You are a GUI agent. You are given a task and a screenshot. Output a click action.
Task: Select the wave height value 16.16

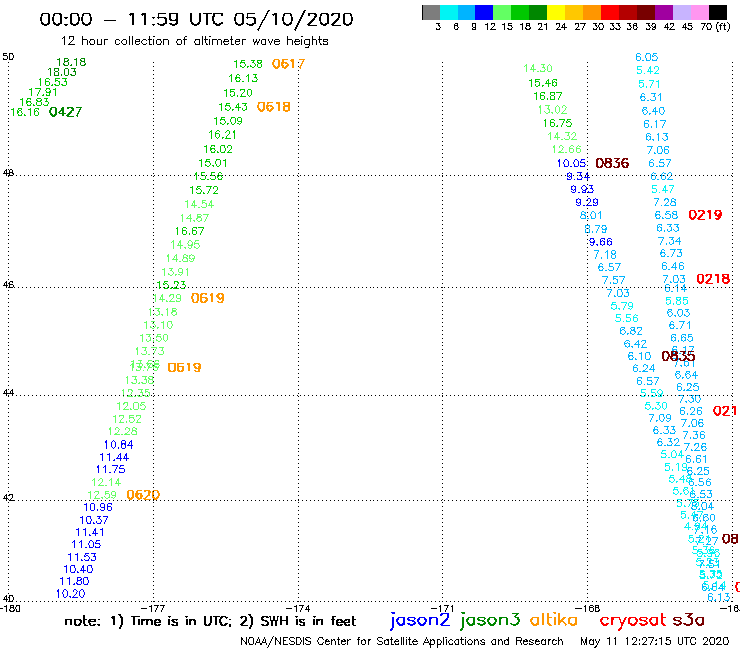pos(25,112)
